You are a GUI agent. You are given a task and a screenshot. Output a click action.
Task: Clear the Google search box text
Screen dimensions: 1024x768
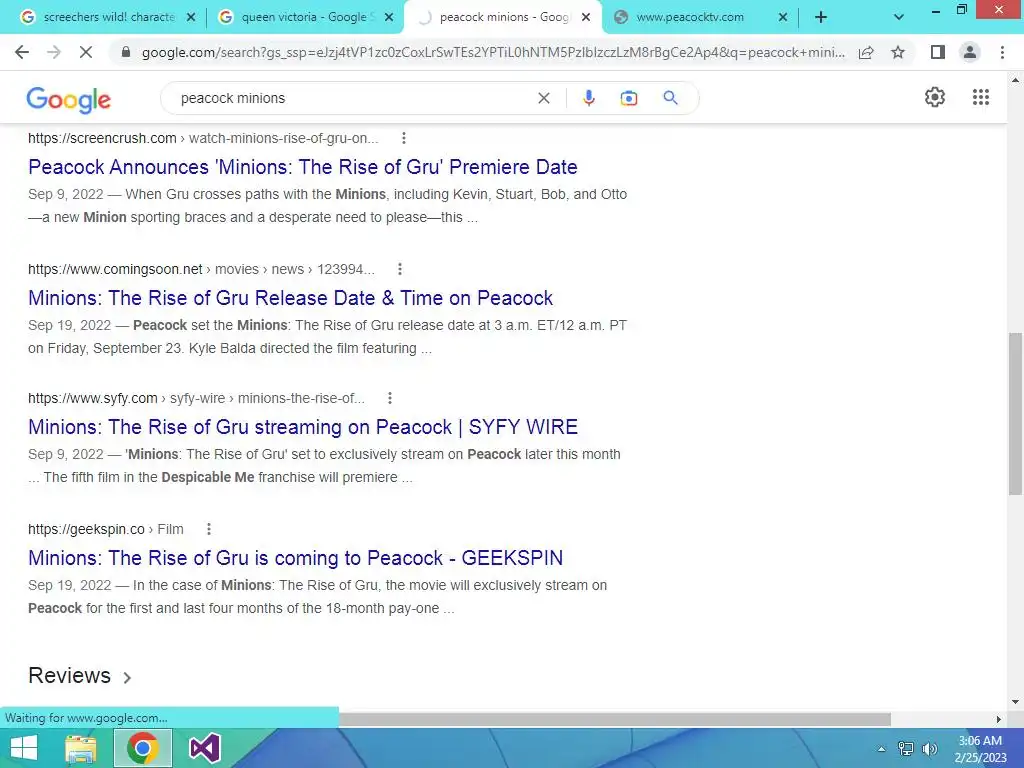click(543, 98)
